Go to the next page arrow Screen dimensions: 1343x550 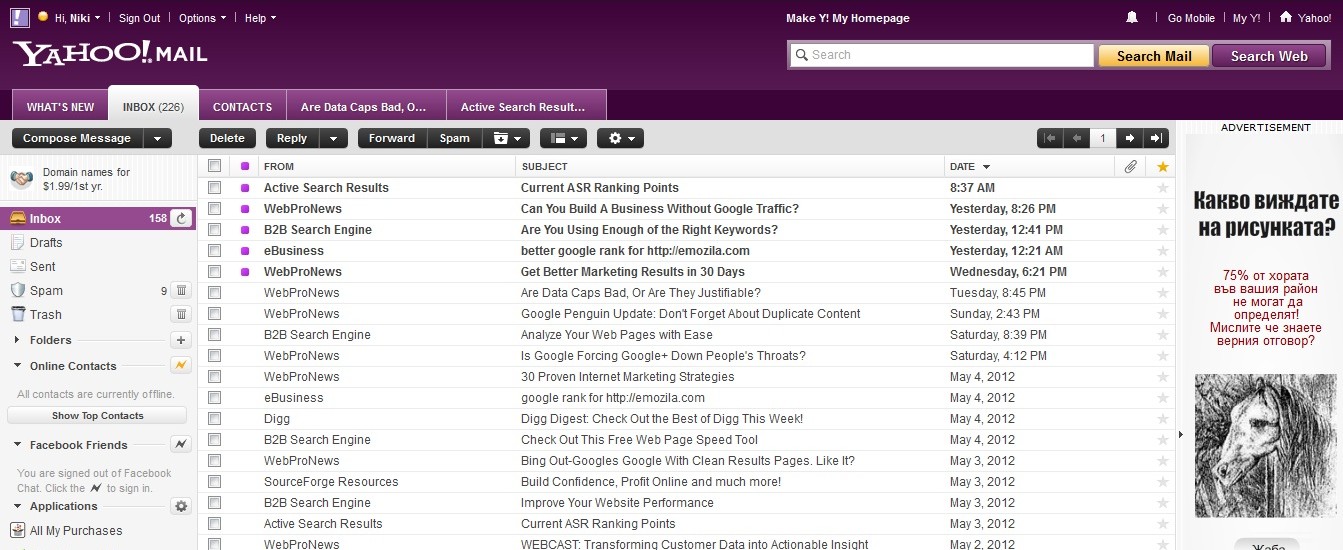coord(1129,139)
